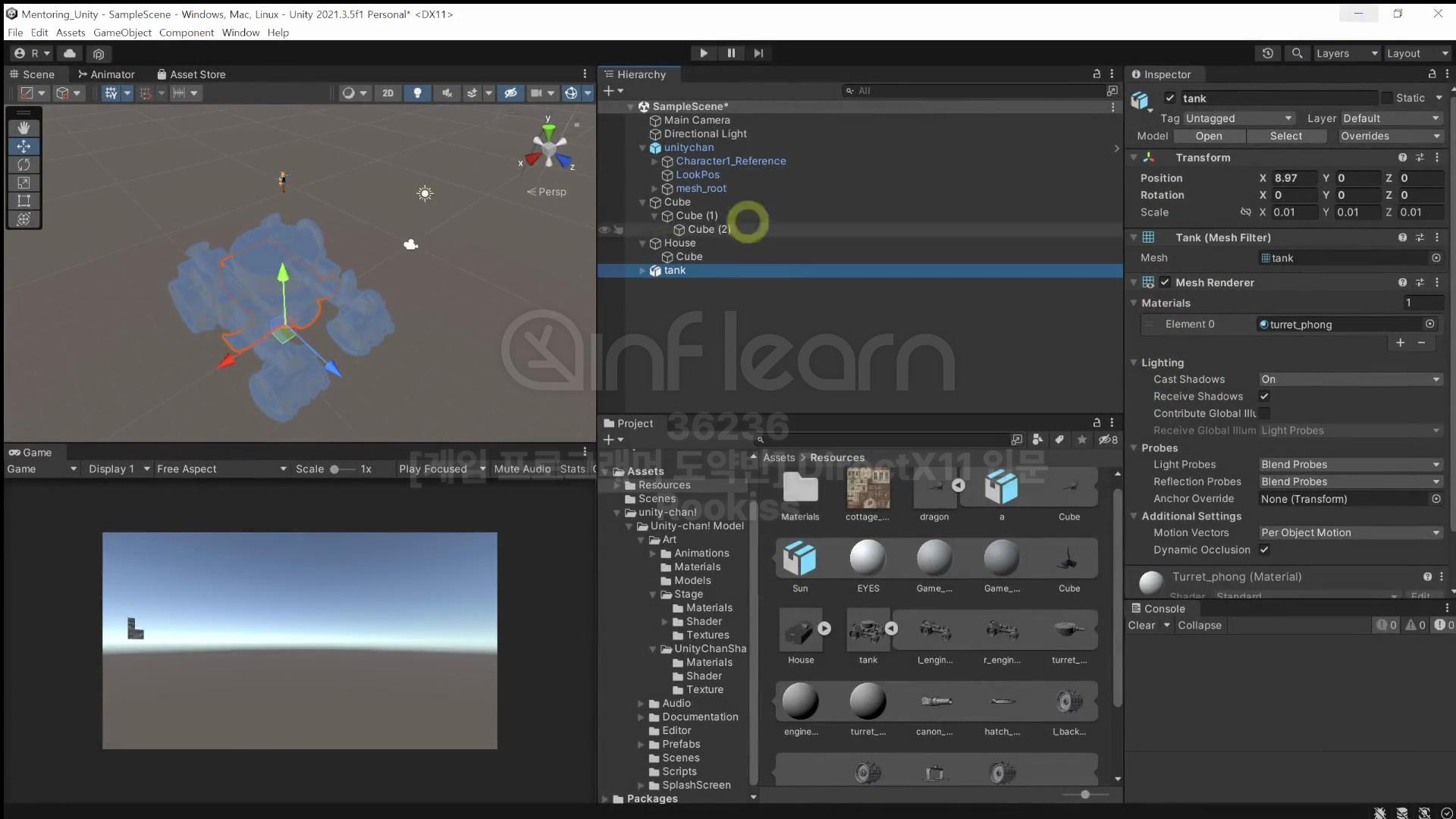This screenshot has width=1456, height=819.
Task: Select the Rect transform tool
Action: click(x=24, y=201)
